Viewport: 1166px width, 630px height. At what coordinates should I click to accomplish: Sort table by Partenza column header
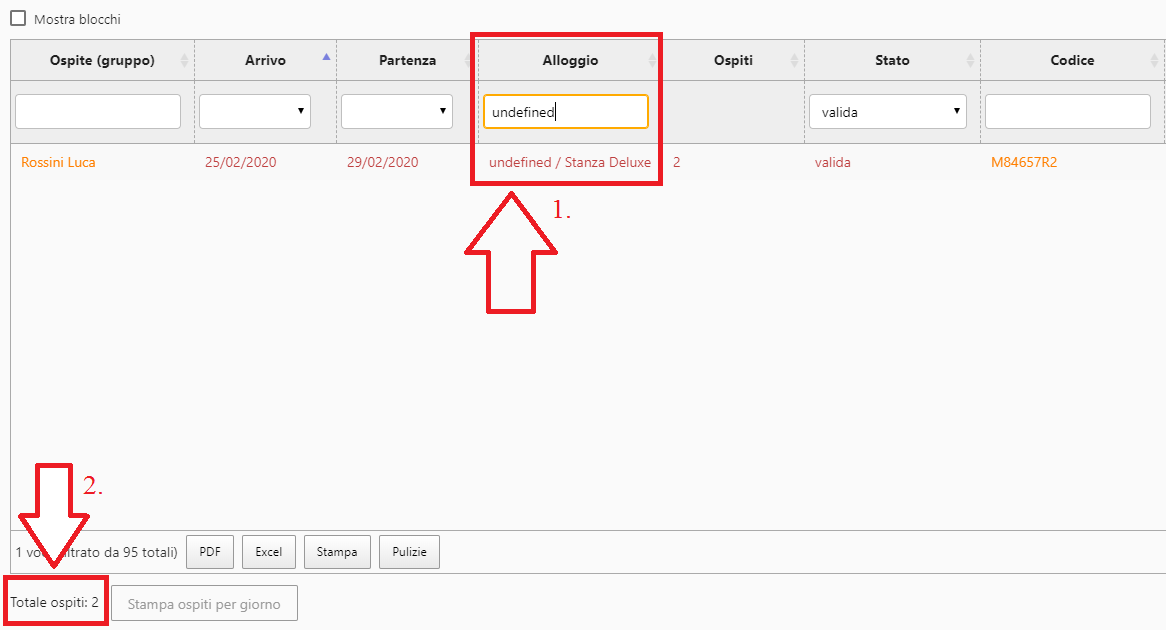coord(407,61)
